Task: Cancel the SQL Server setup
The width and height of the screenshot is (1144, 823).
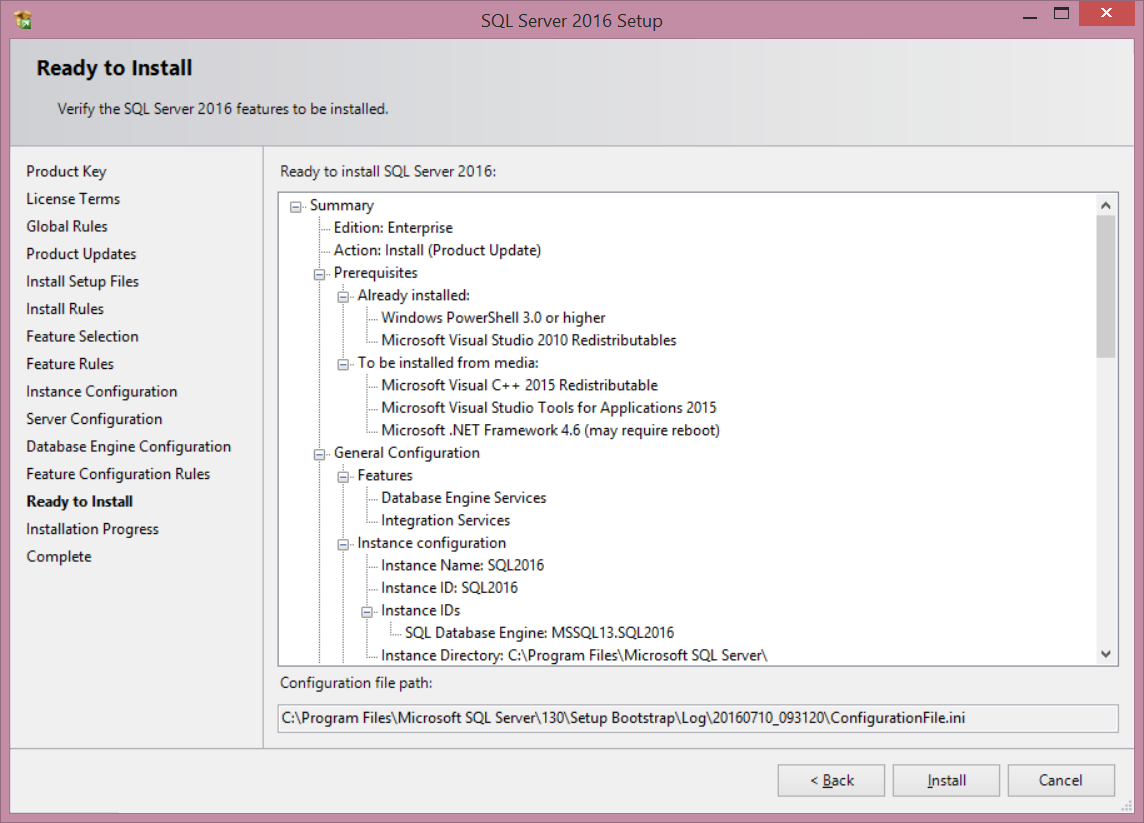Action: click(1061, 781)
